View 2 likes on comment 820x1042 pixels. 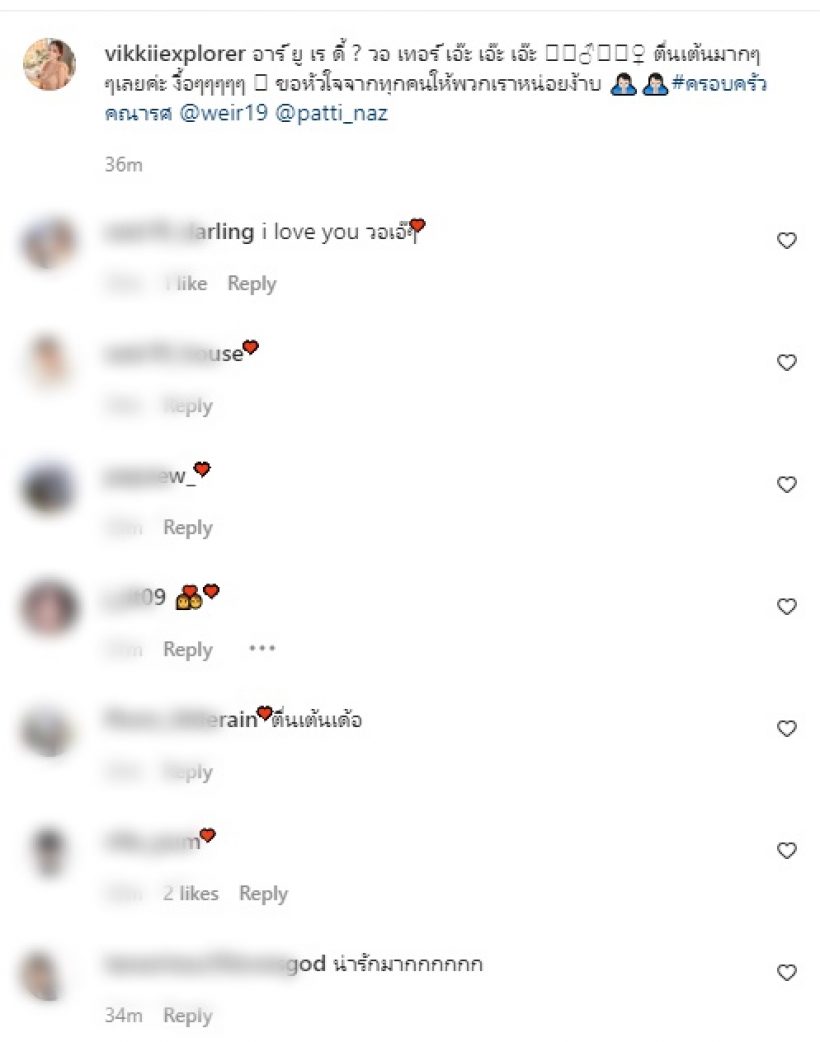pyautogui.click(x=191, y=893)
